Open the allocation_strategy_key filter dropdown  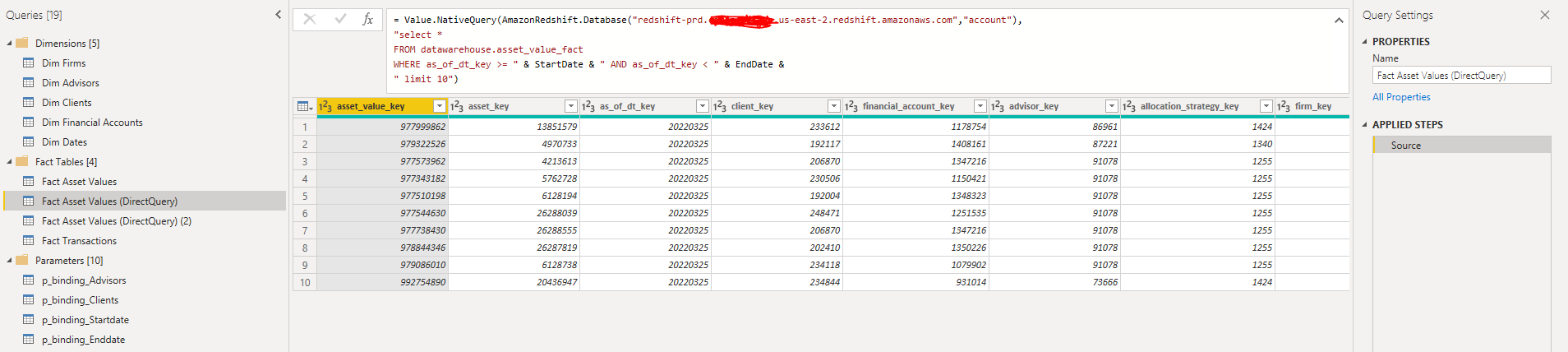tap(1266, 106)
